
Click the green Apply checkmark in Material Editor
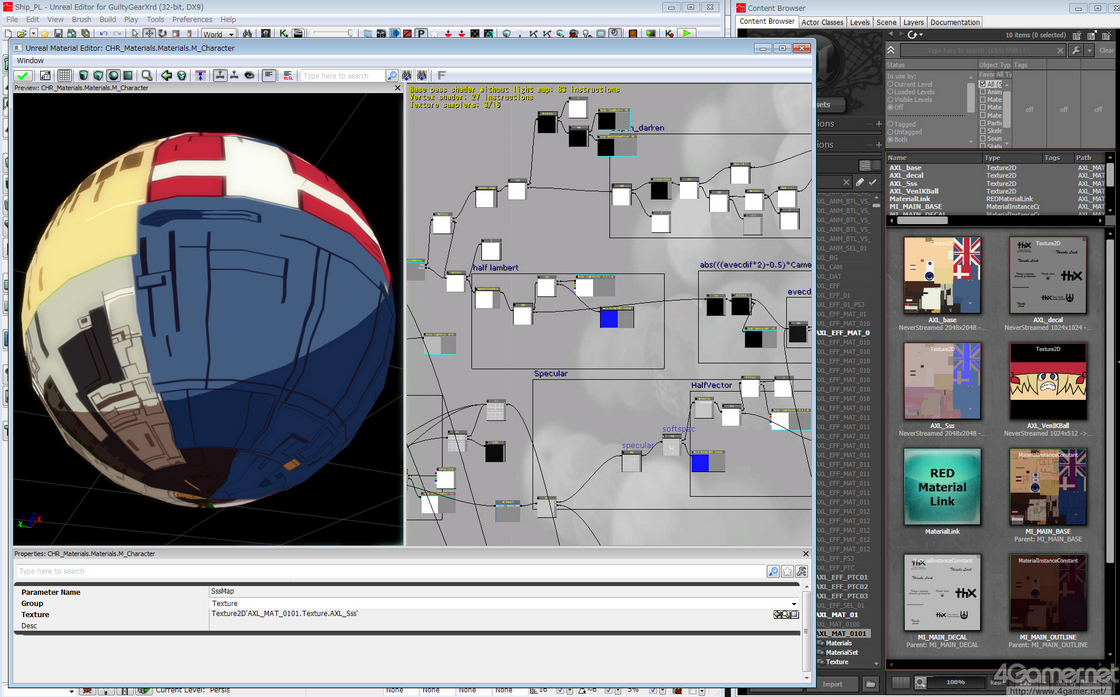(23, 76)
